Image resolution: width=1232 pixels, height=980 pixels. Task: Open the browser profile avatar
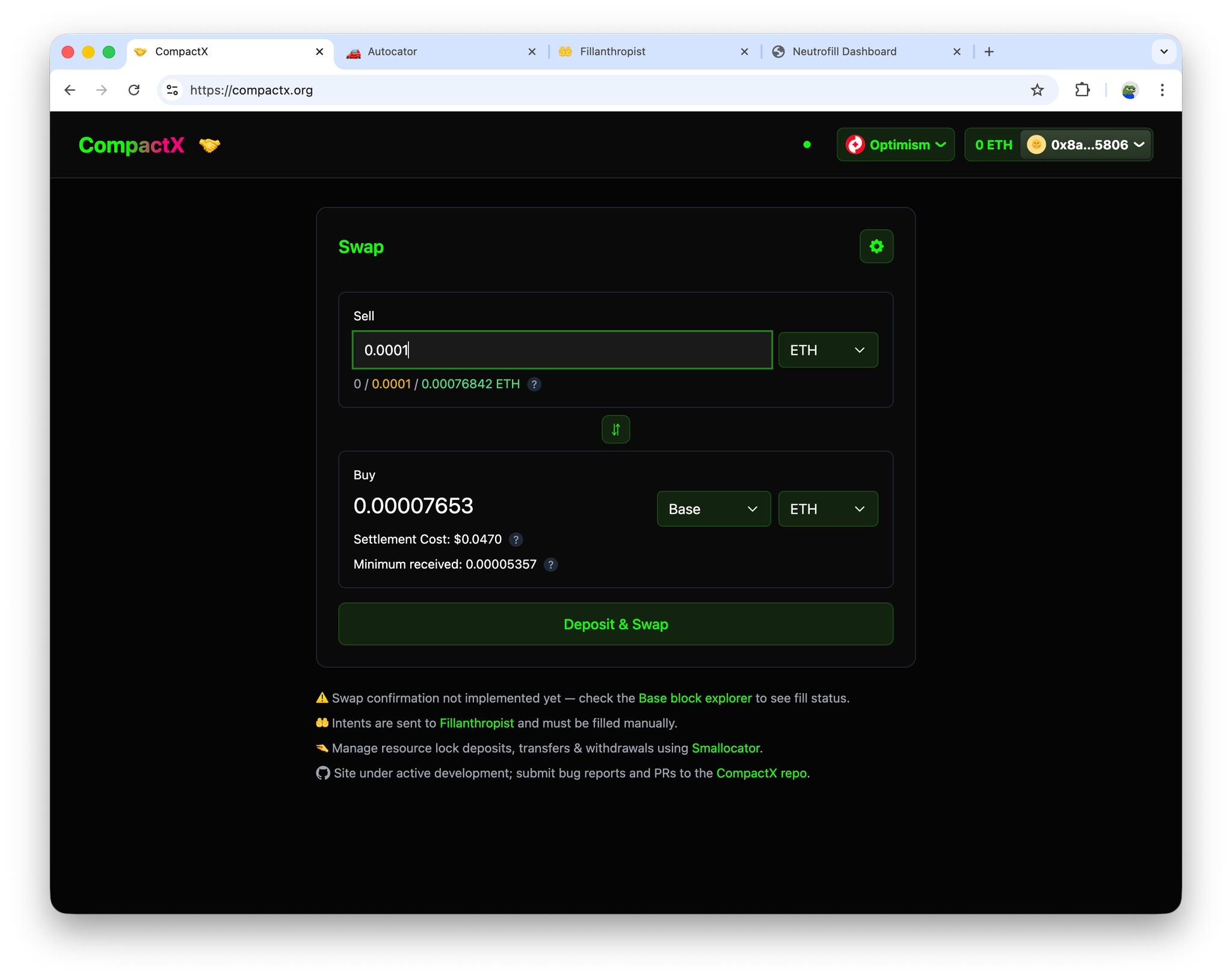(1129, 90)
